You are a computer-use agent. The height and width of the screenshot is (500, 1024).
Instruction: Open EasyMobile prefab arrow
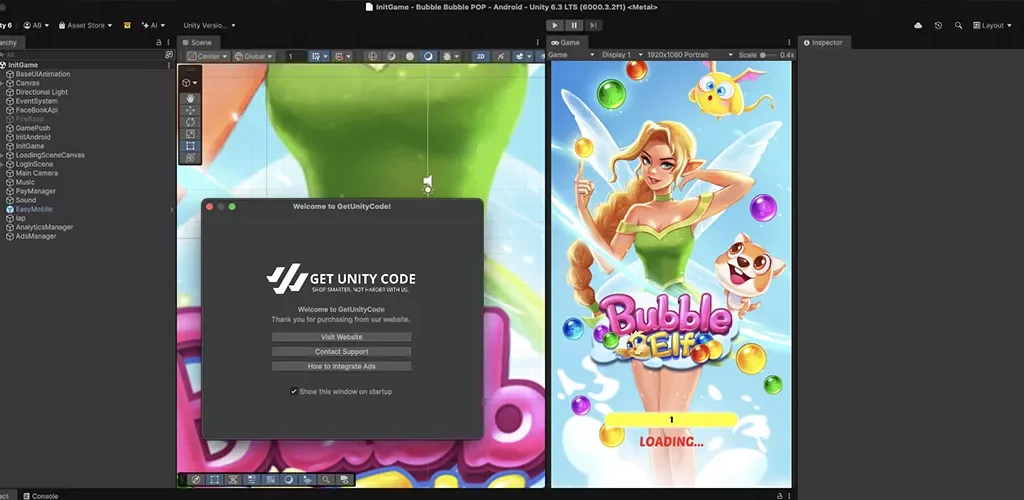172,210
